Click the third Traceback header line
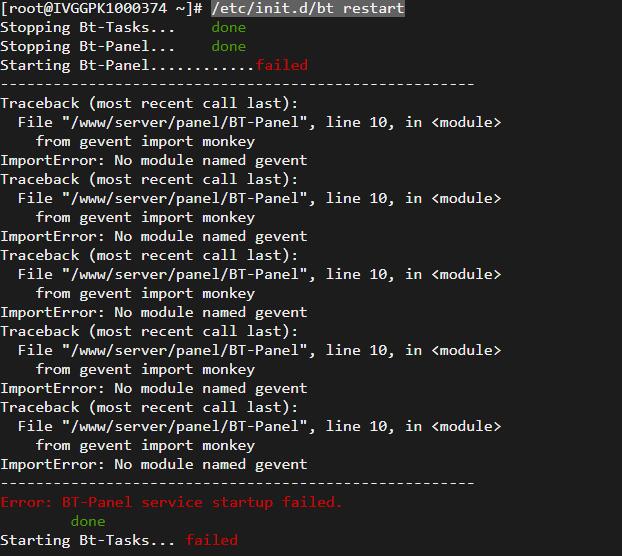This screenshot has height=556, width=622. coord(149,255)
